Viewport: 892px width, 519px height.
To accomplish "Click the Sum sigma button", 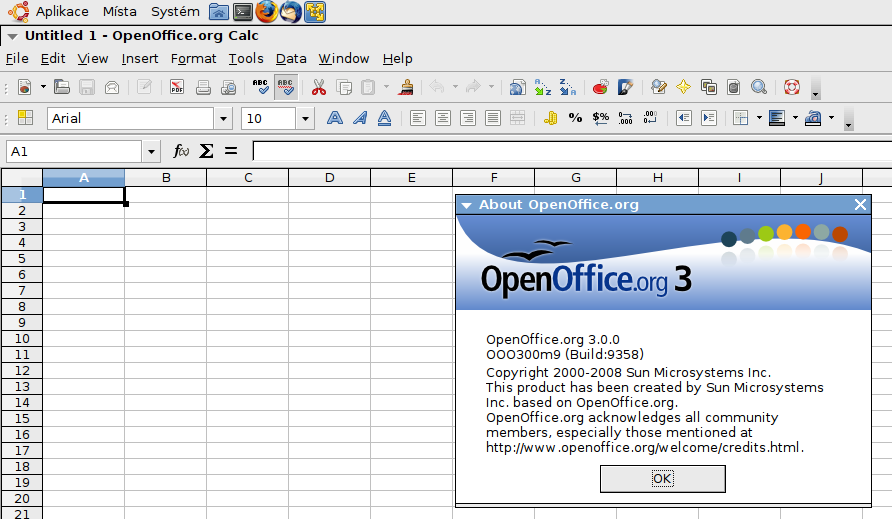I will point(206,151).
